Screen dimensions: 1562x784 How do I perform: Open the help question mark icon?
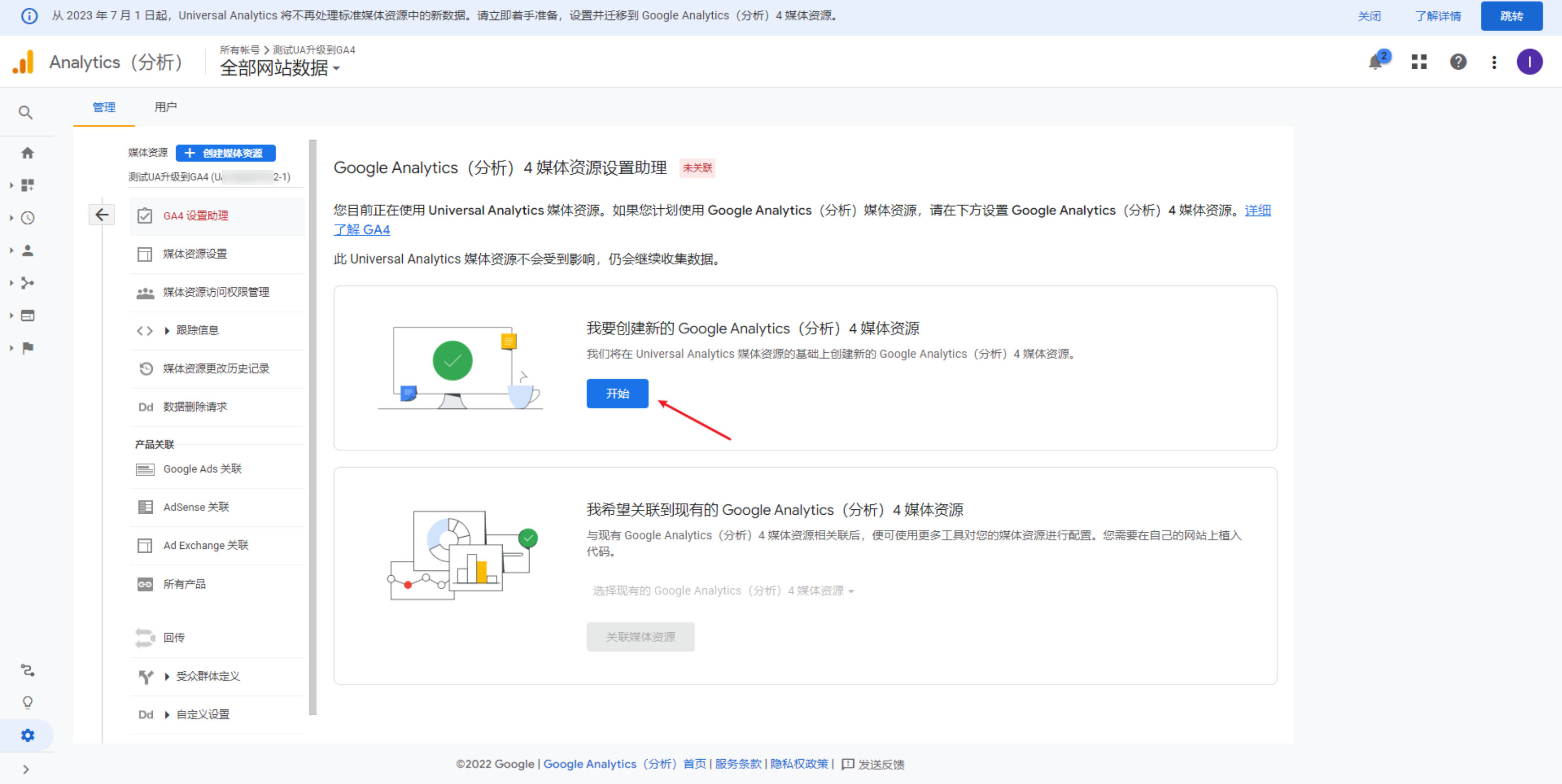pyautogui.click(x=1459, y=62)
